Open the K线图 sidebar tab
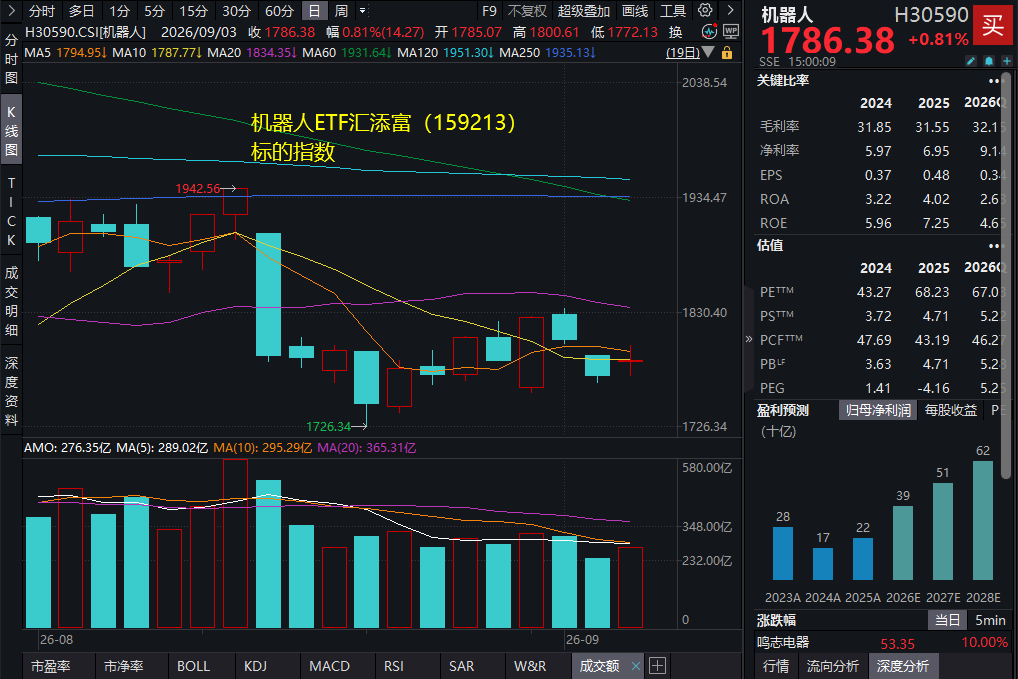Viewport: 1018px width, 679px height. [11, 131]
